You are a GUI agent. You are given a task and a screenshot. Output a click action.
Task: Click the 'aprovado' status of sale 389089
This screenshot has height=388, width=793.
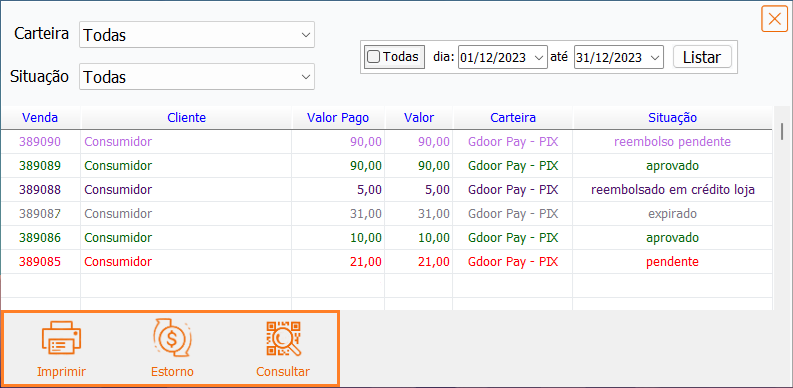(672, 165)
